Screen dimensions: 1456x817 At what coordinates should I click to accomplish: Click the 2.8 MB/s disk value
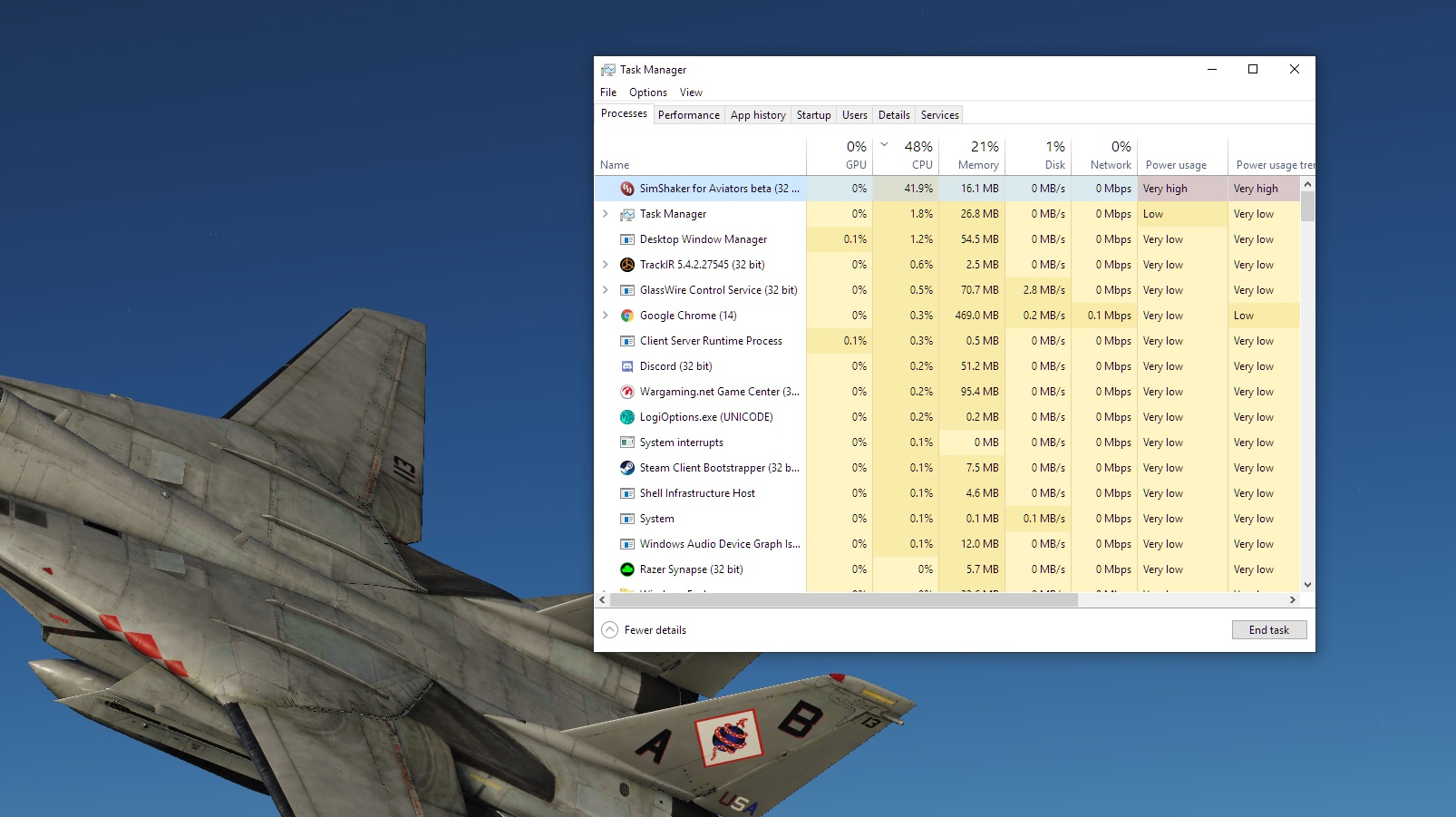(1043, 290)
